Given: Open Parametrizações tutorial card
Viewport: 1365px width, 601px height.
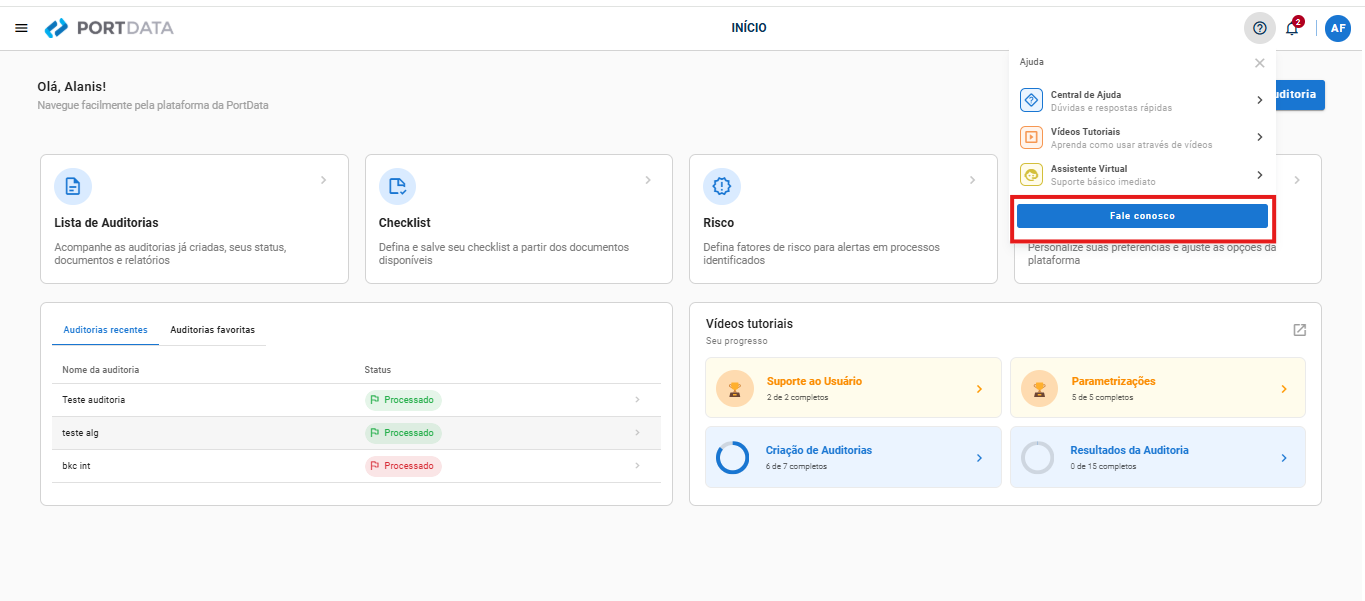Looking at the screenshot, I should 1157,388.
